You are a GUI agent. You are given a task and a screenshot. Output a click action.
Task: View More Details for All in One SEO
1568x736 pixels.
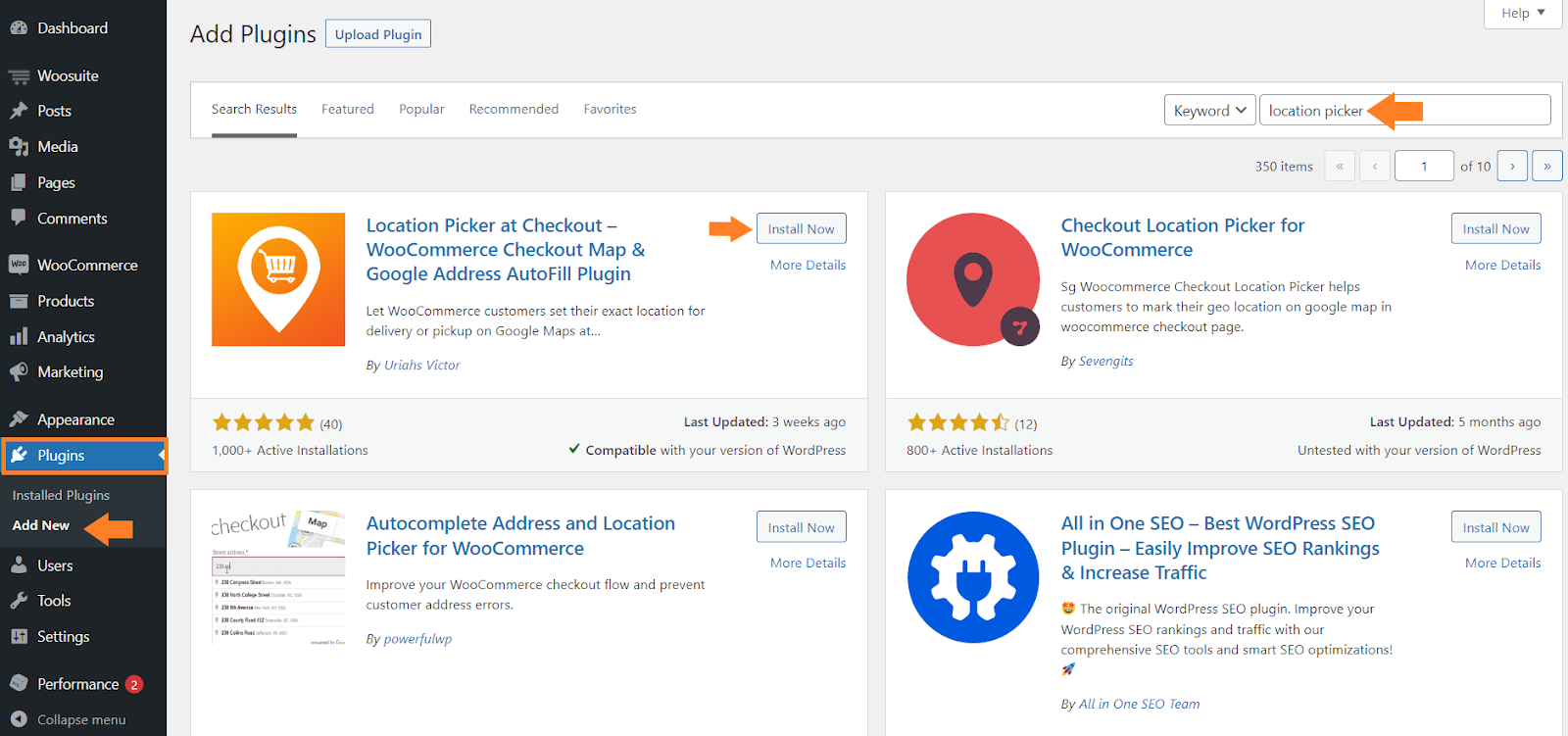point(1502,563)
